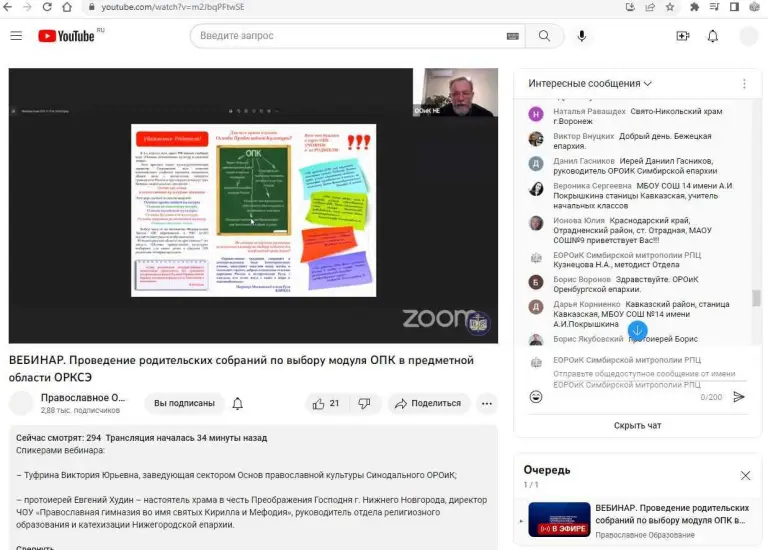768x550 pixels.
Task: Open queued video thumbnail 'В ЭФИРЕ'
Action: (559, 520)
